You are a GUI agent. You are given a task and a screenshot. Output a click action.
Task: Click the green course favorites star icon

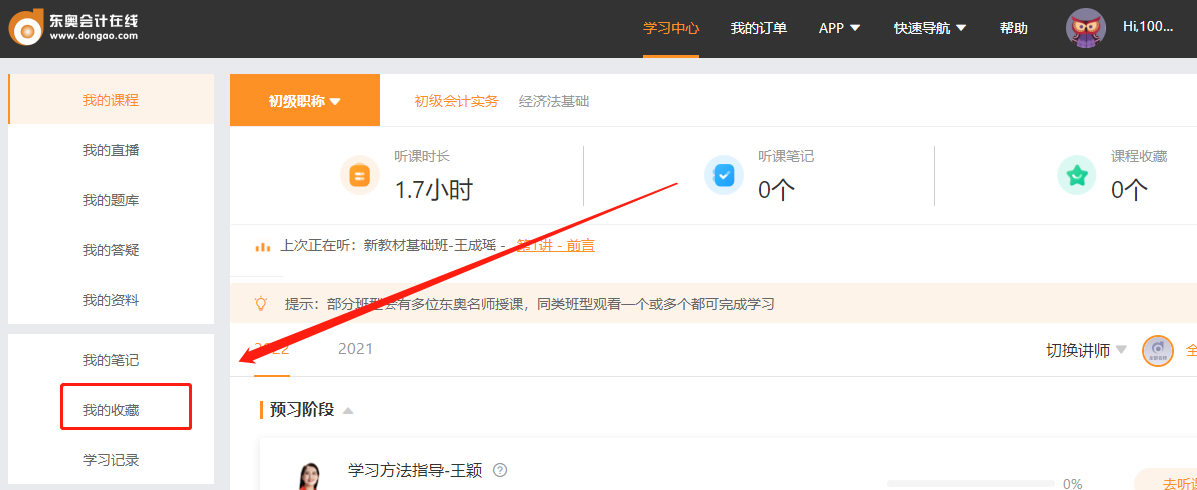1077,176
